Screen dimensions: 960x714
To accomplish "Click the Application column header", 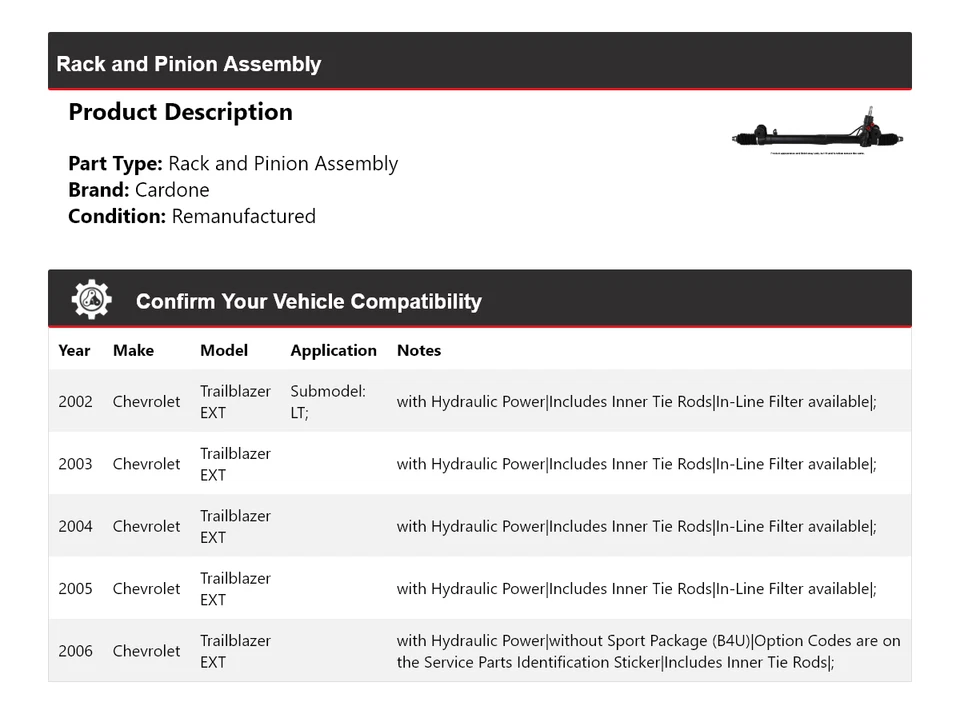I will coord(333,350).
